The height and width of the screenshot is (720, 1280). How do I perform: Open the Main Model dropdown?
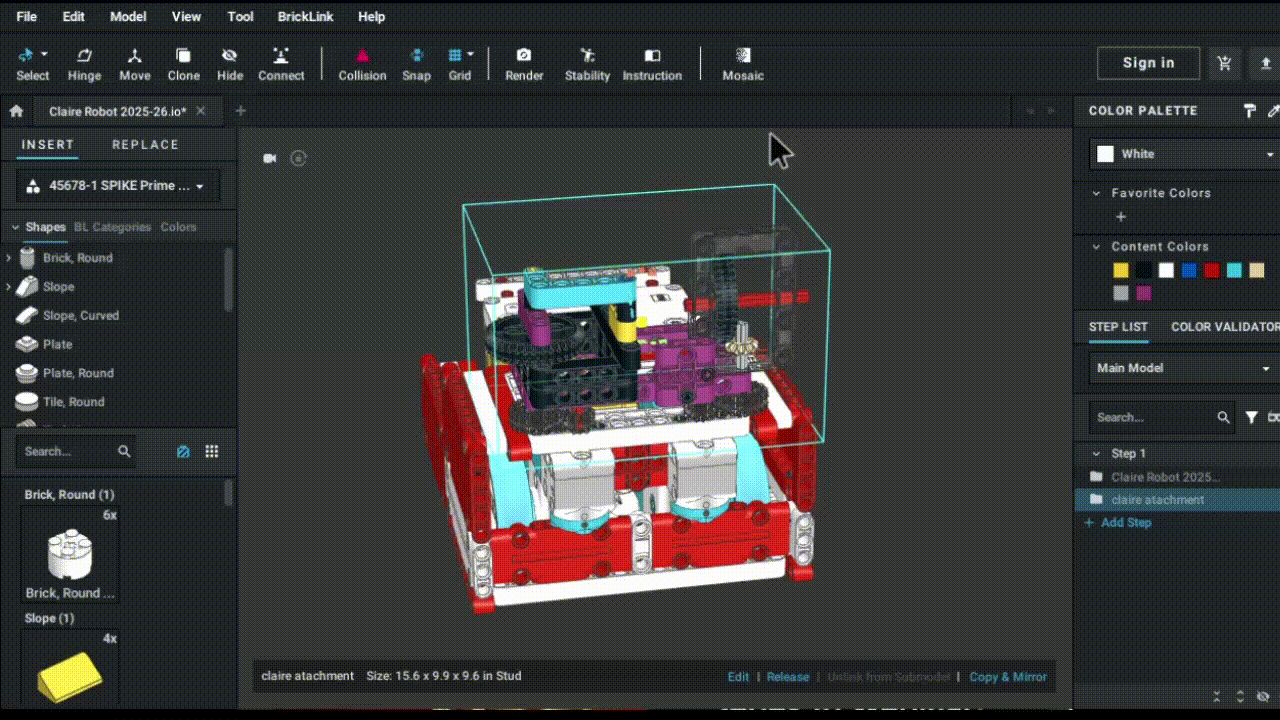[x=1180, y=367]
